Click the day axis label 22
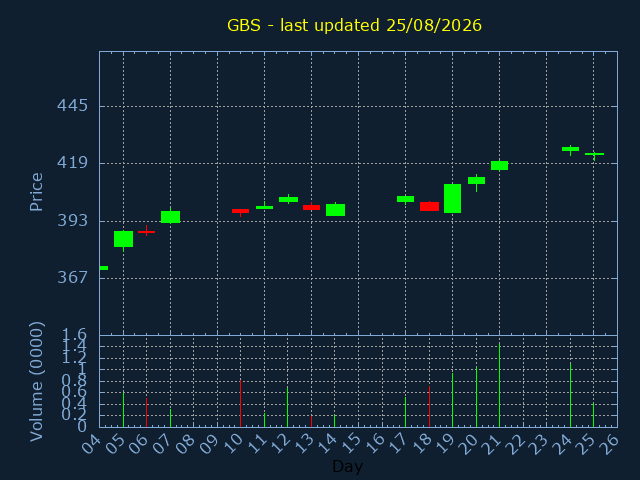Image resolution: width=640 pixels, height=480 pixels. tap(514, 444)
